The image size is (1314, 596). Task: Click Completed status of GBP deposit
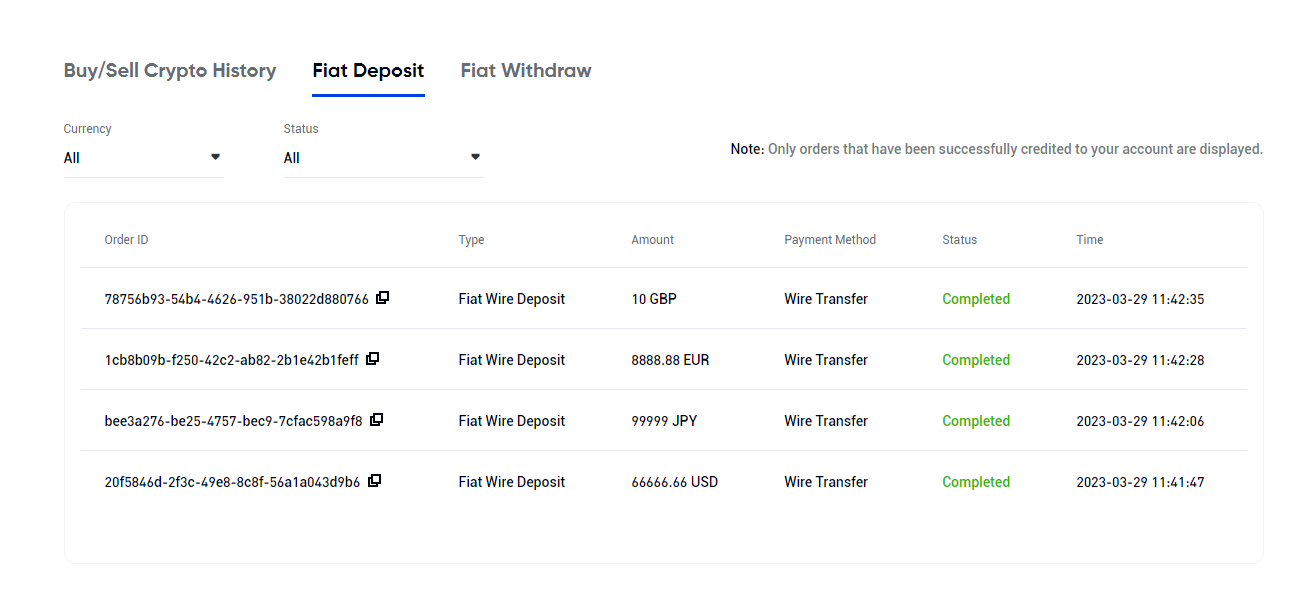pyautogui.click(x=976, y=299)
